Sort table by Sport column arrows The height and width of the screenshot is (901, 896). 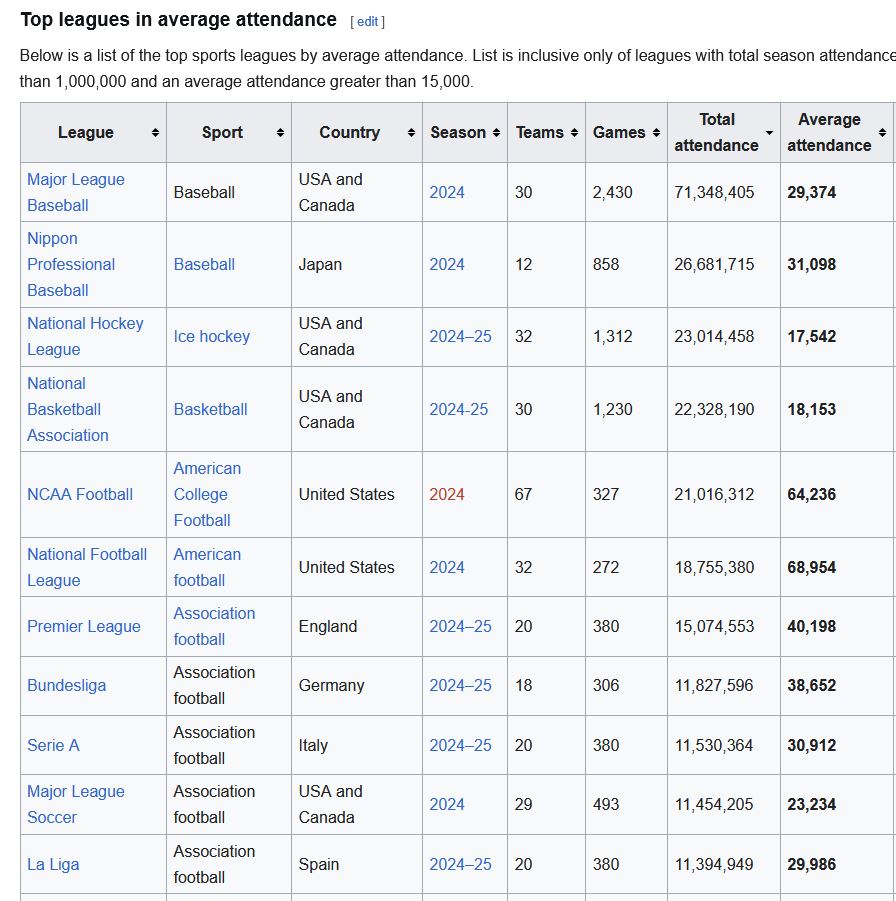click(x=280, y=133)
